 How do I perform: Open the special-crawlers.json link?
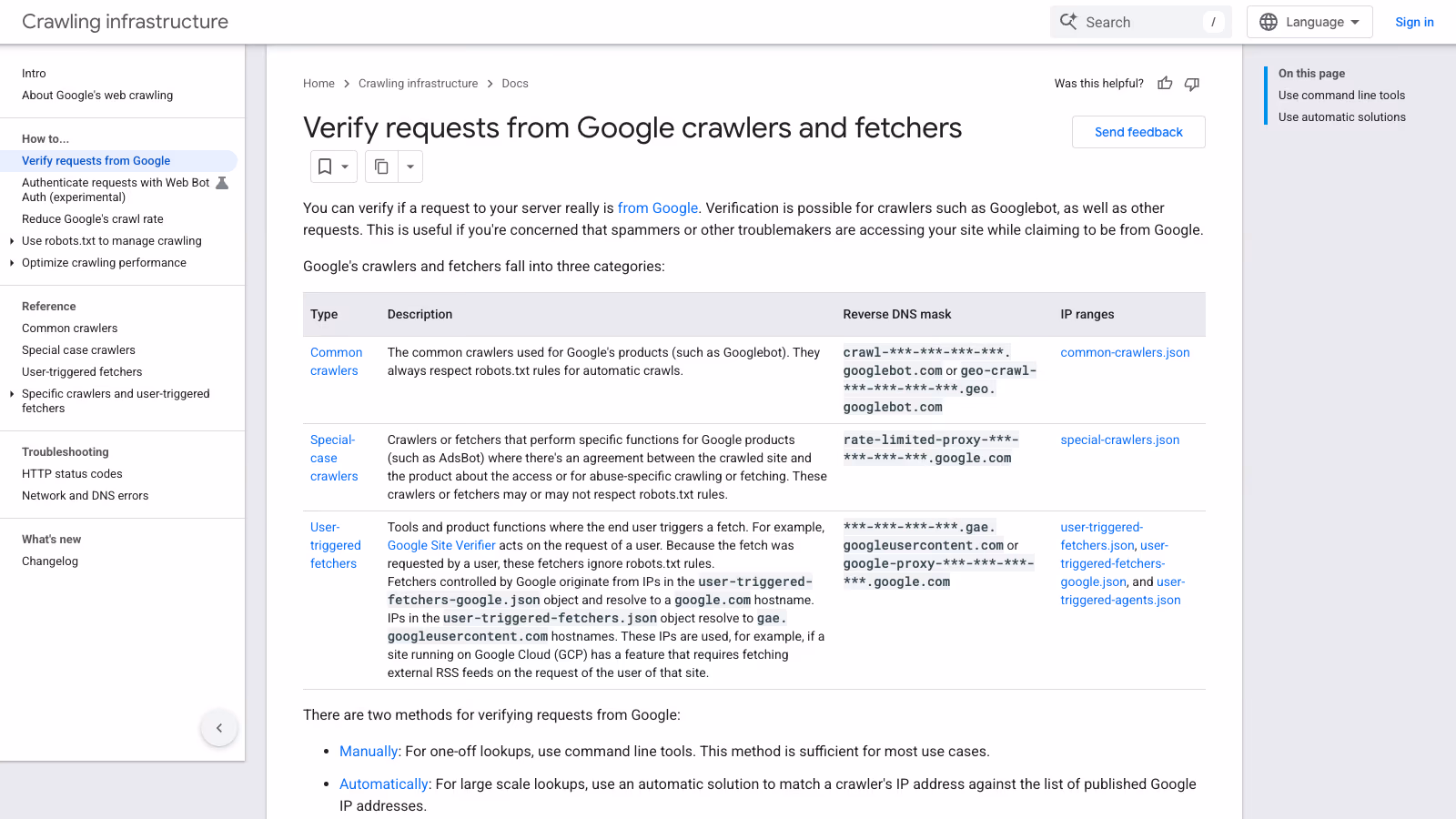coord(1119,440)
